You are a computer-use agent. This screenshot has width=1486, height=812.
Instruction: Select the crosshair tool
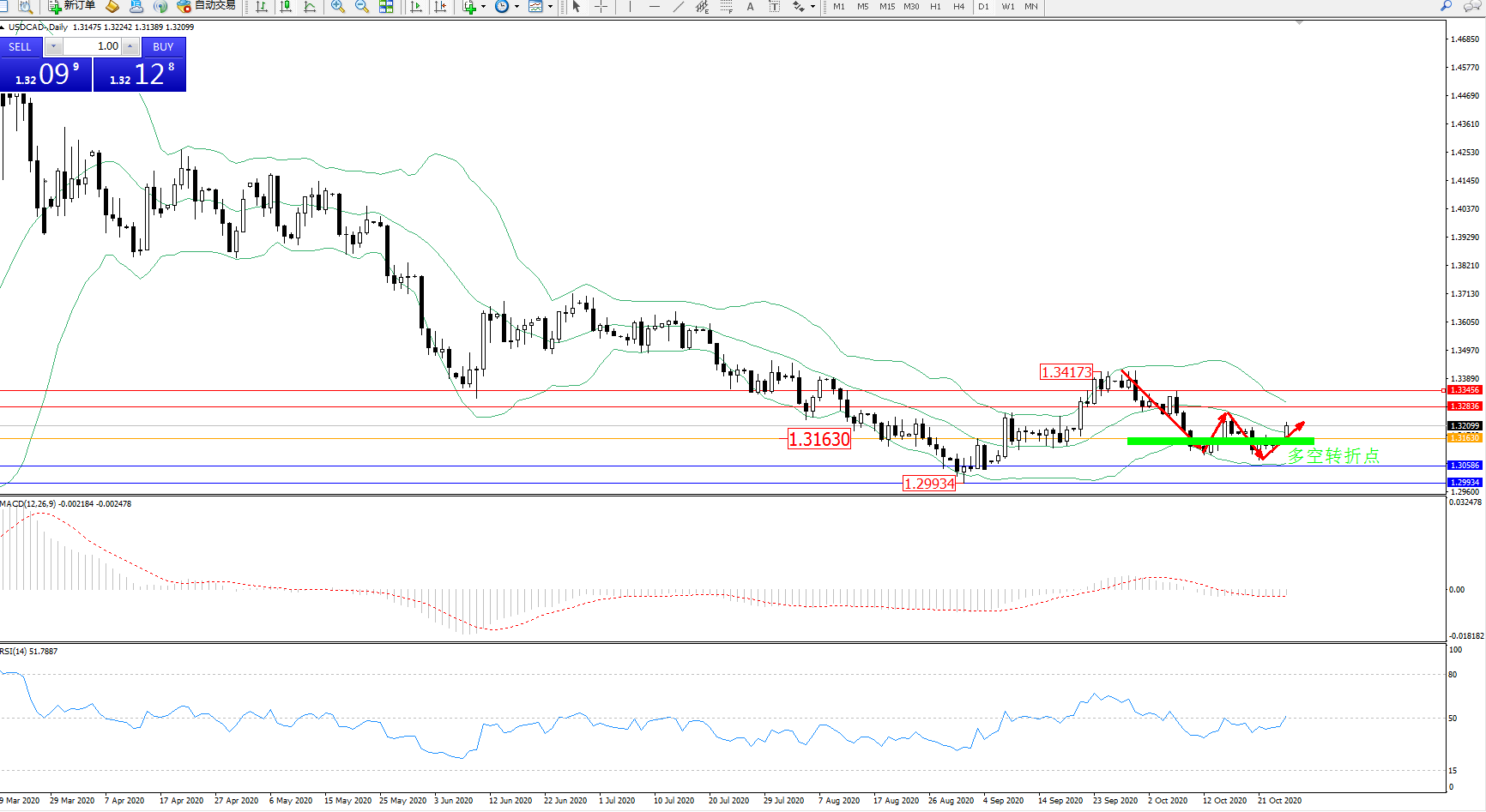click(x=601, y=6)
